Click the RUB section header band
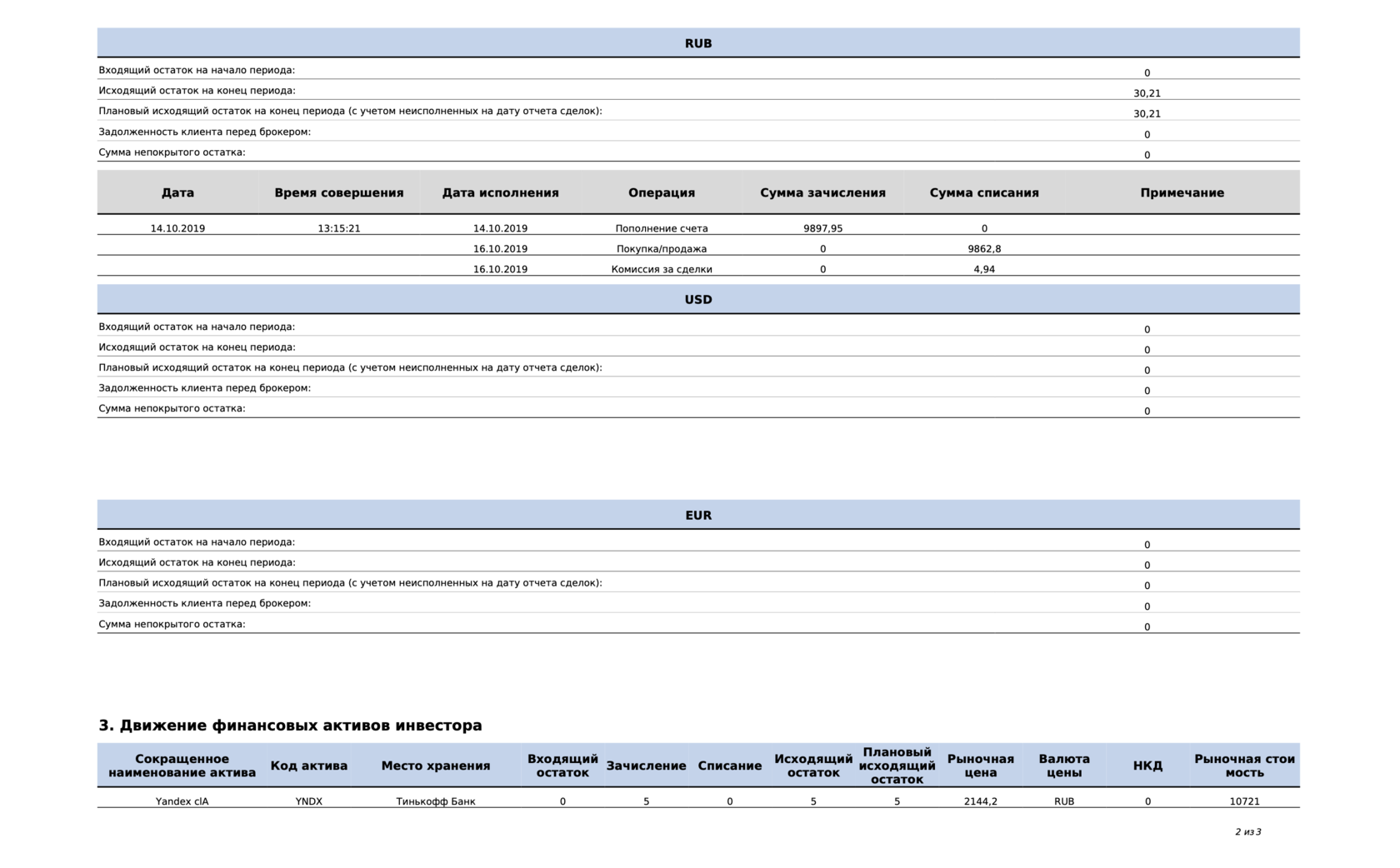This screenshot has height=868, width=1400. [698, 42]
